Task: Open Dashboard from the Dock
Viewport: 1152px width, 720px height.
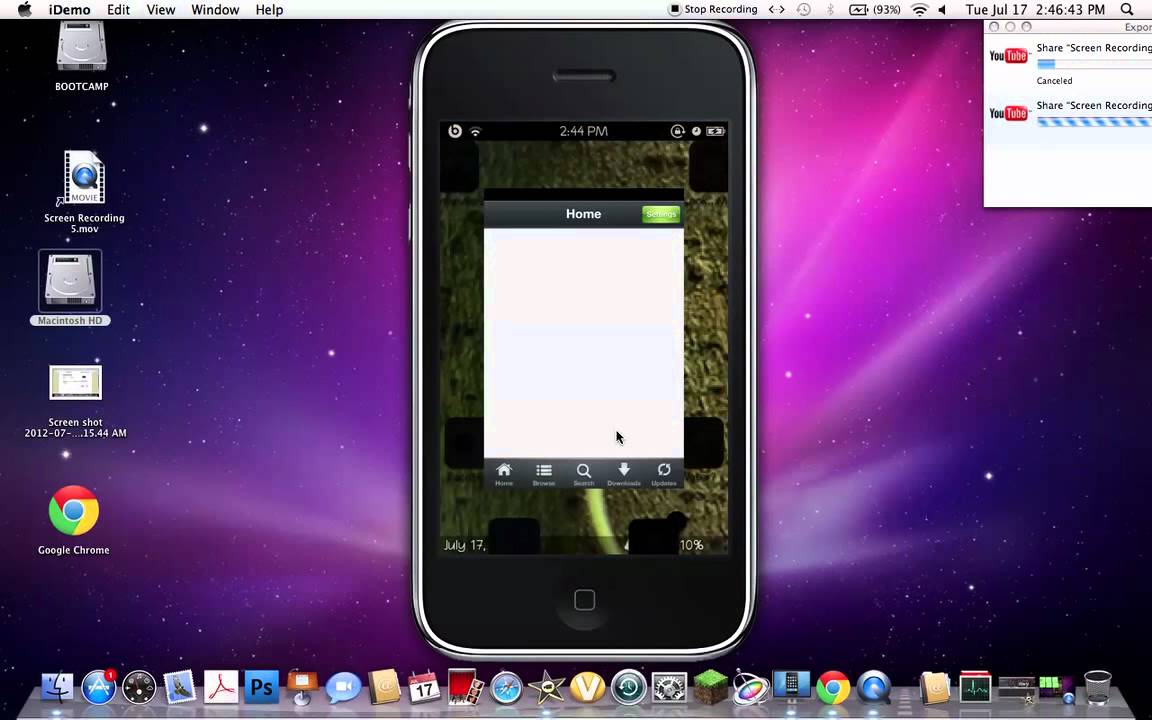Action: pyautogui.click(x=139, y=688)
